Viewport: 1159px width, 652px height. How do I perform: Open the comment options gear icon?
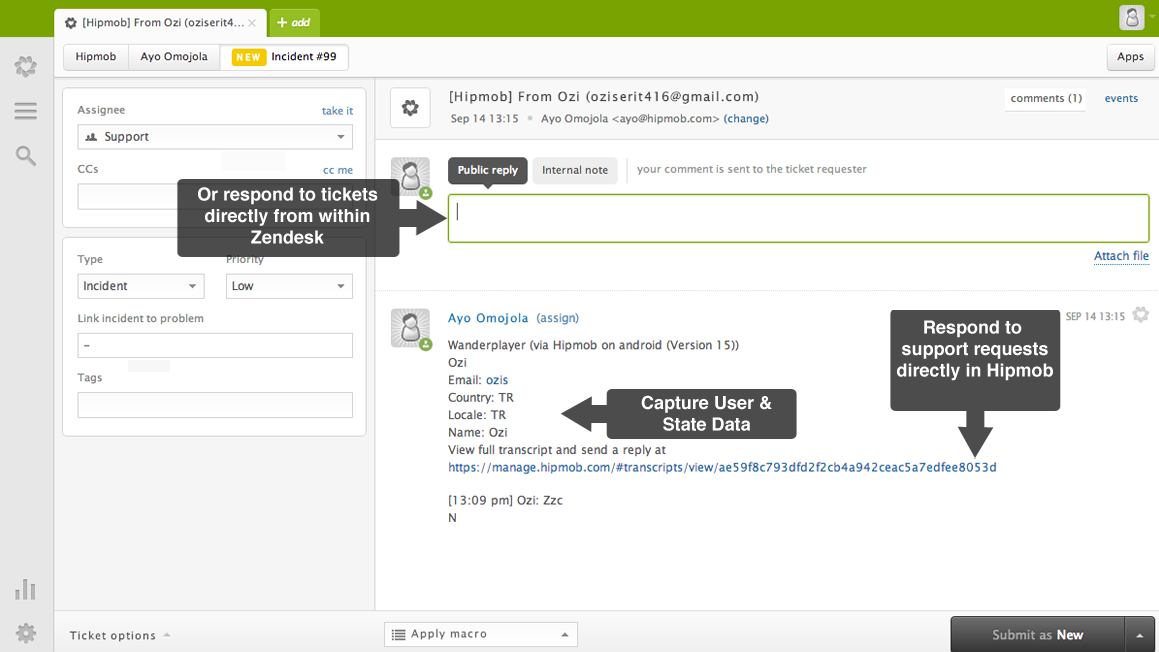[x=1141, y=315]
